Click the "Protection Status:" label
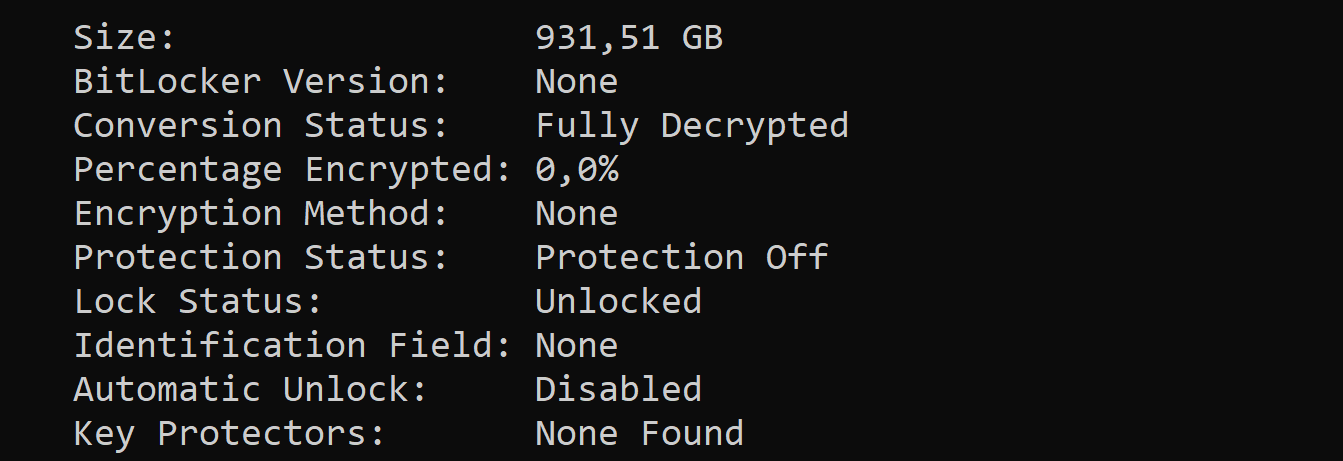Screen dimensions: 1343x461 point(260,258)
